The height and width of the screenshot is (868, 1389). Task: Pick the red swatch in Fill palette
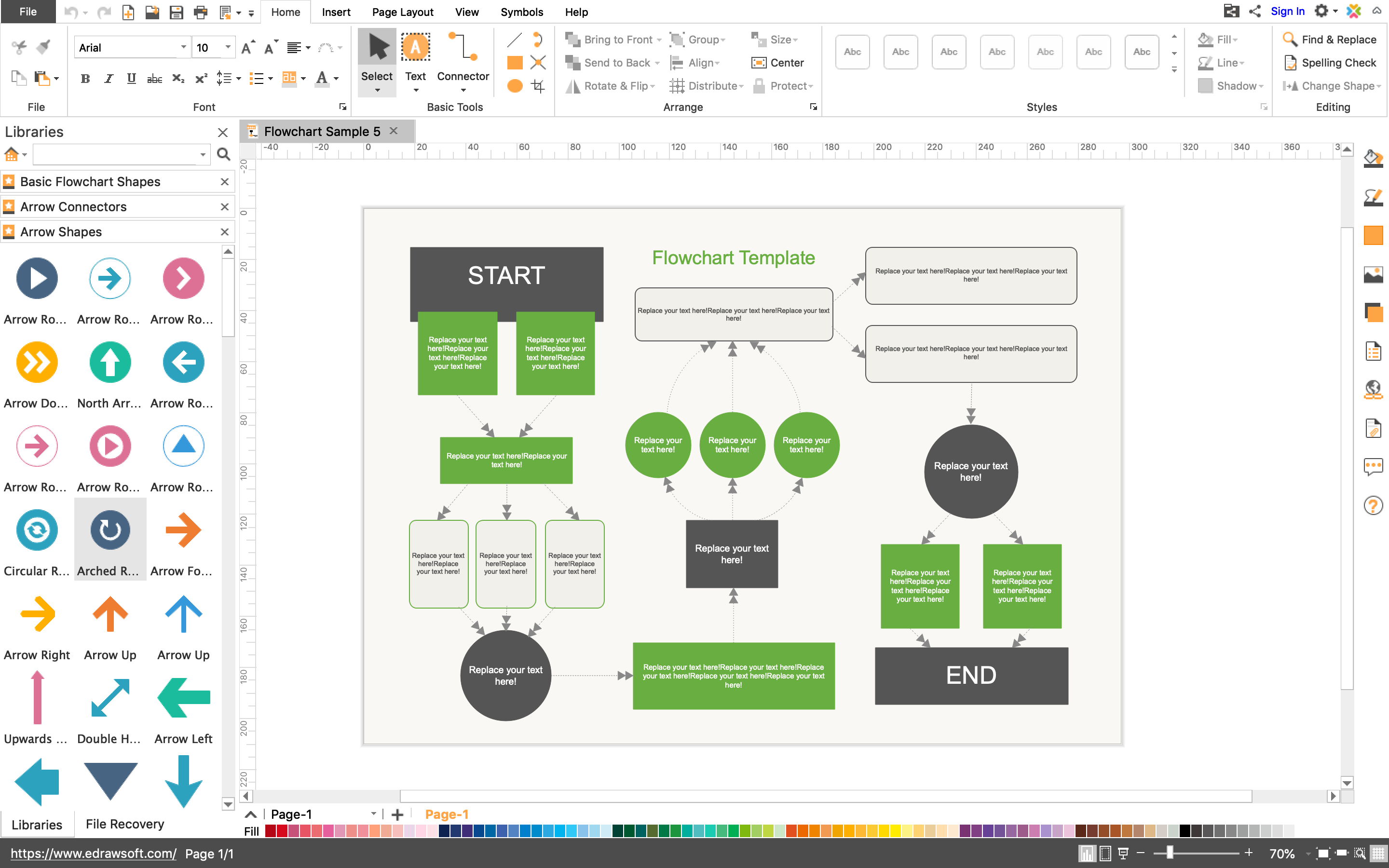(x=282, y=831)
